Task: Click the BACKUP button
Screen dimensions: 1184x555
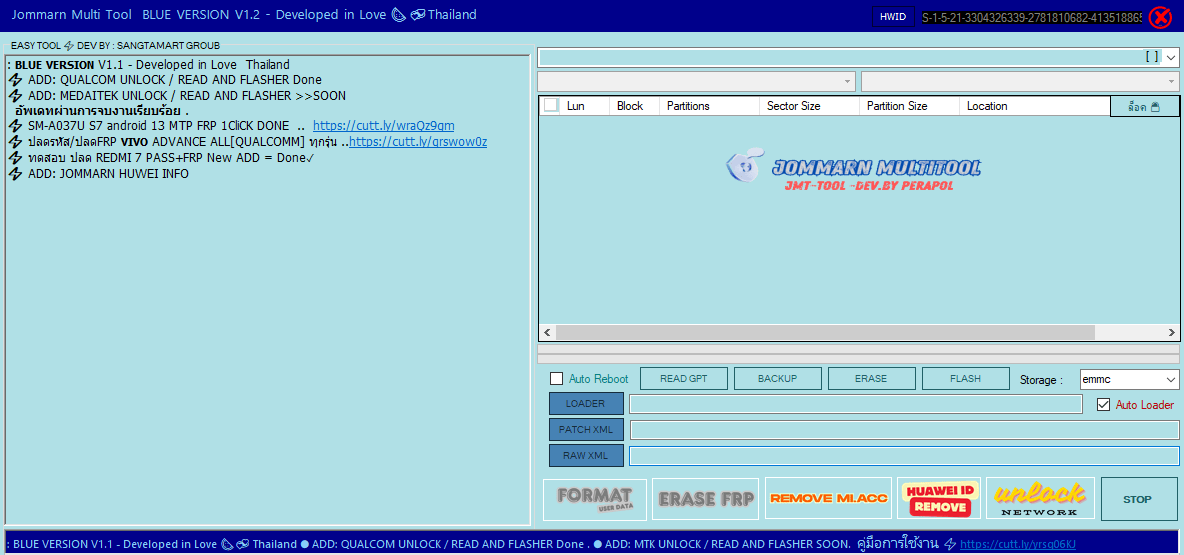Action: pos(778,378)
